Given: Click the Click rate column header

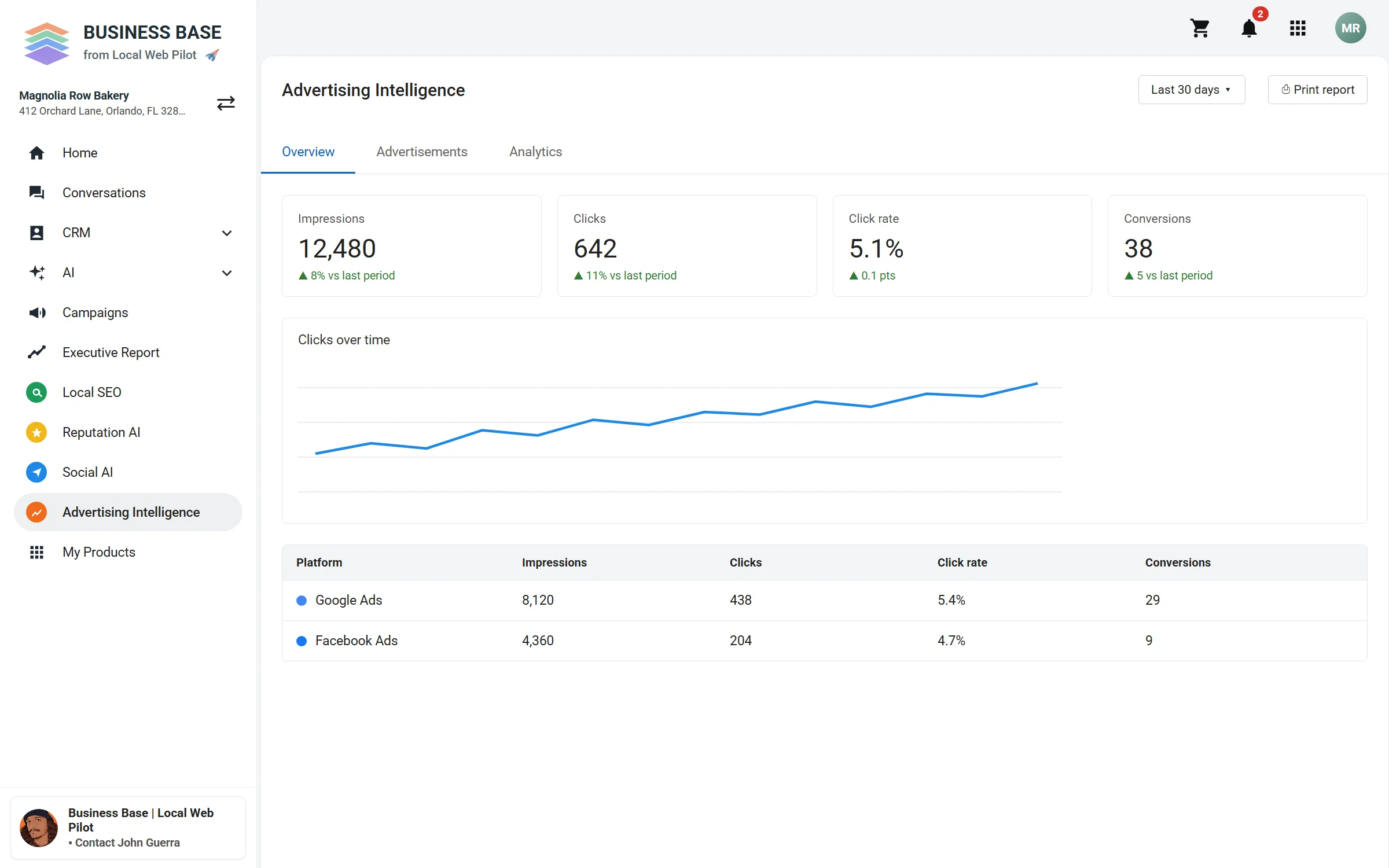Looking at the screenshot, I should pos(962,562).
